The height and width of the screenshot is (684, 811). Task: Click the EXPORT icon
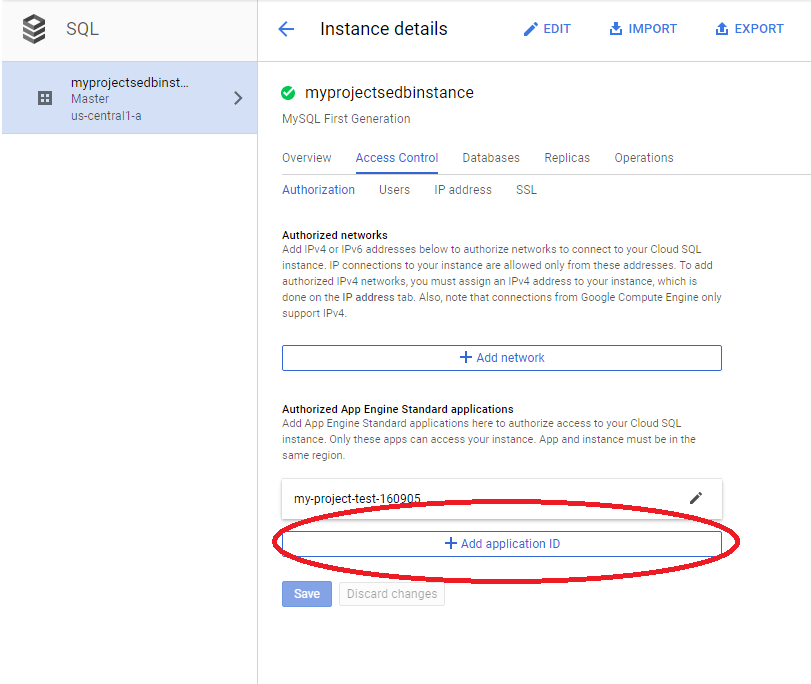click(x=723, y=29)
